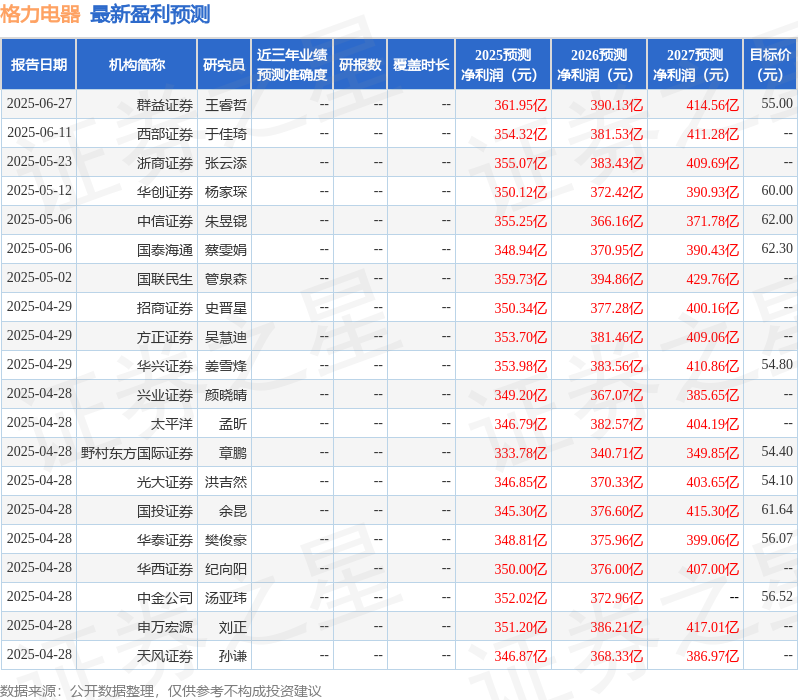Click the date 2025-06-27
This screenshot has width=798, height=700.
[x=39, y=103]
